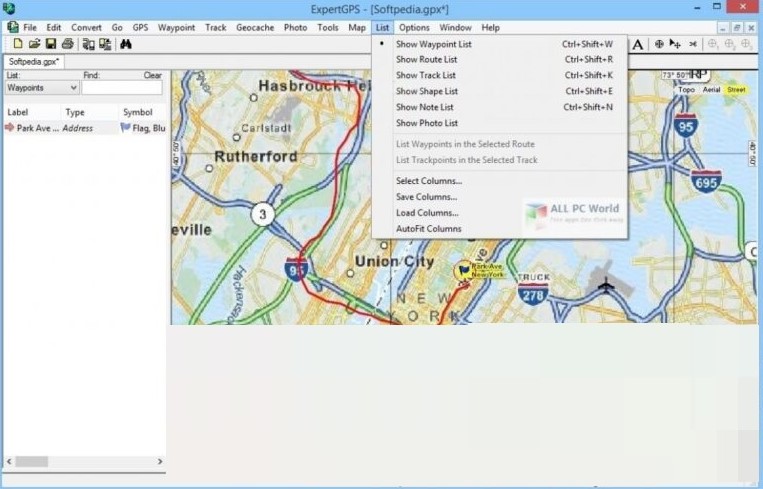Image resolution: width=763 pixels, height=489 pixels.
Task: Select the round move-map tool icon
Action: [x=659, y=44]
